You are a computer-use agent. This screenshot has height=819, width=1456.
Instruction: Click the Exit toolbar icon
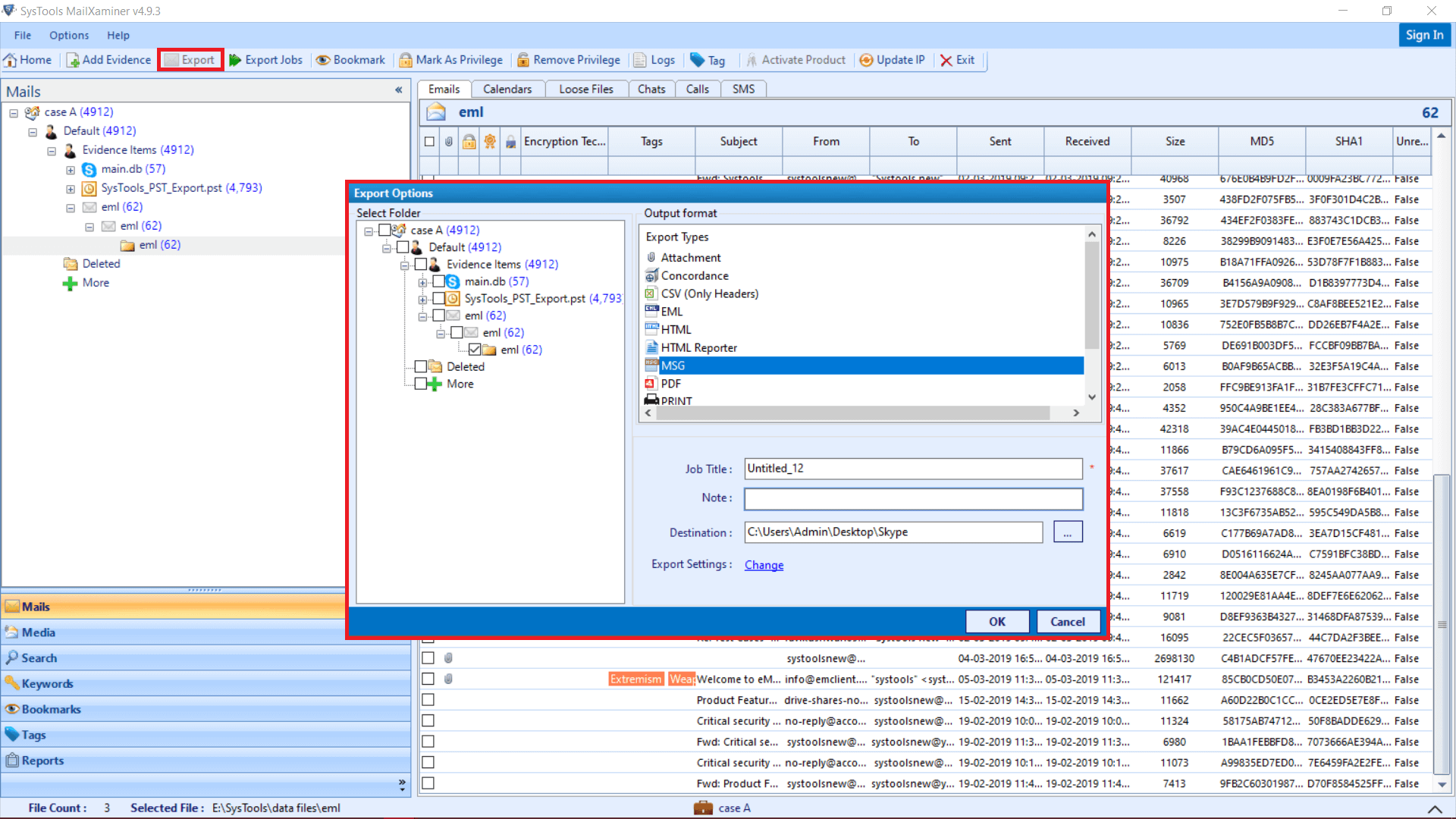pyautogui.click(x=946, y=60)
